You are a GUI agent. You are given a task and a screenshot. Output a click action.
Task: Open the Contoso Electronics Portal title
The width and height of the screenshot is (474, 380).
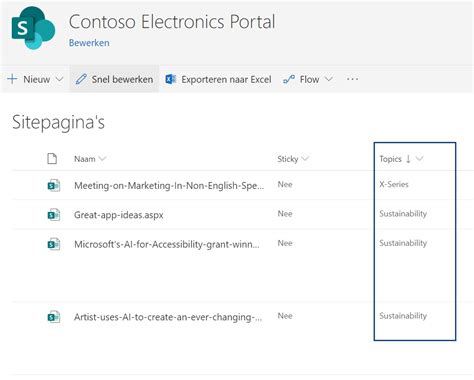coord(172,22)
